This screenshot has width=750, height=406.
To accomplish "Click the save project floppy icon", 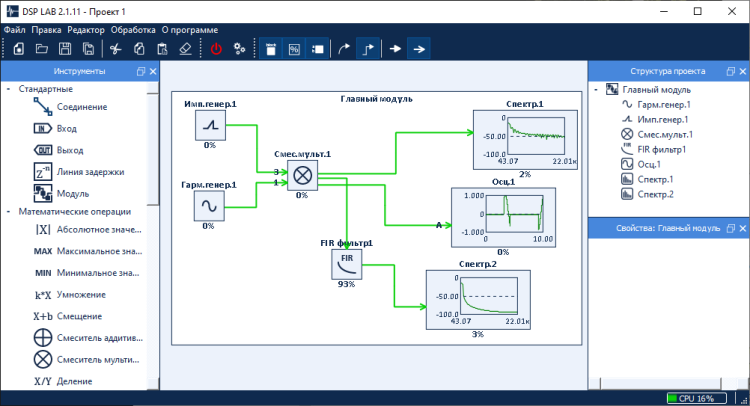I will pos(64,48).
